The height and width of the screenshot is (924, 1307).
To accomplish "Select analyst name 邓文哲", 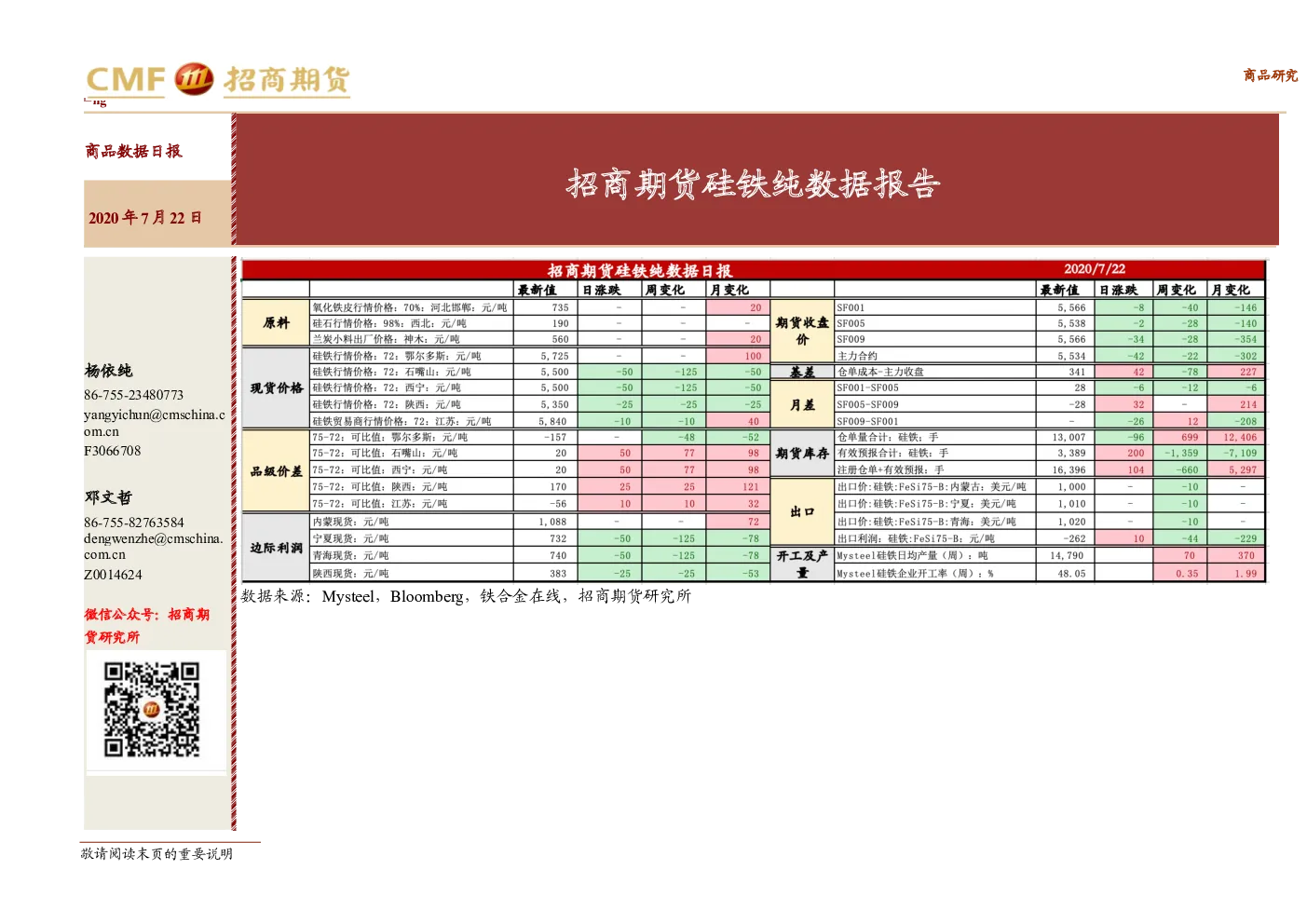I will pos(109,497).
